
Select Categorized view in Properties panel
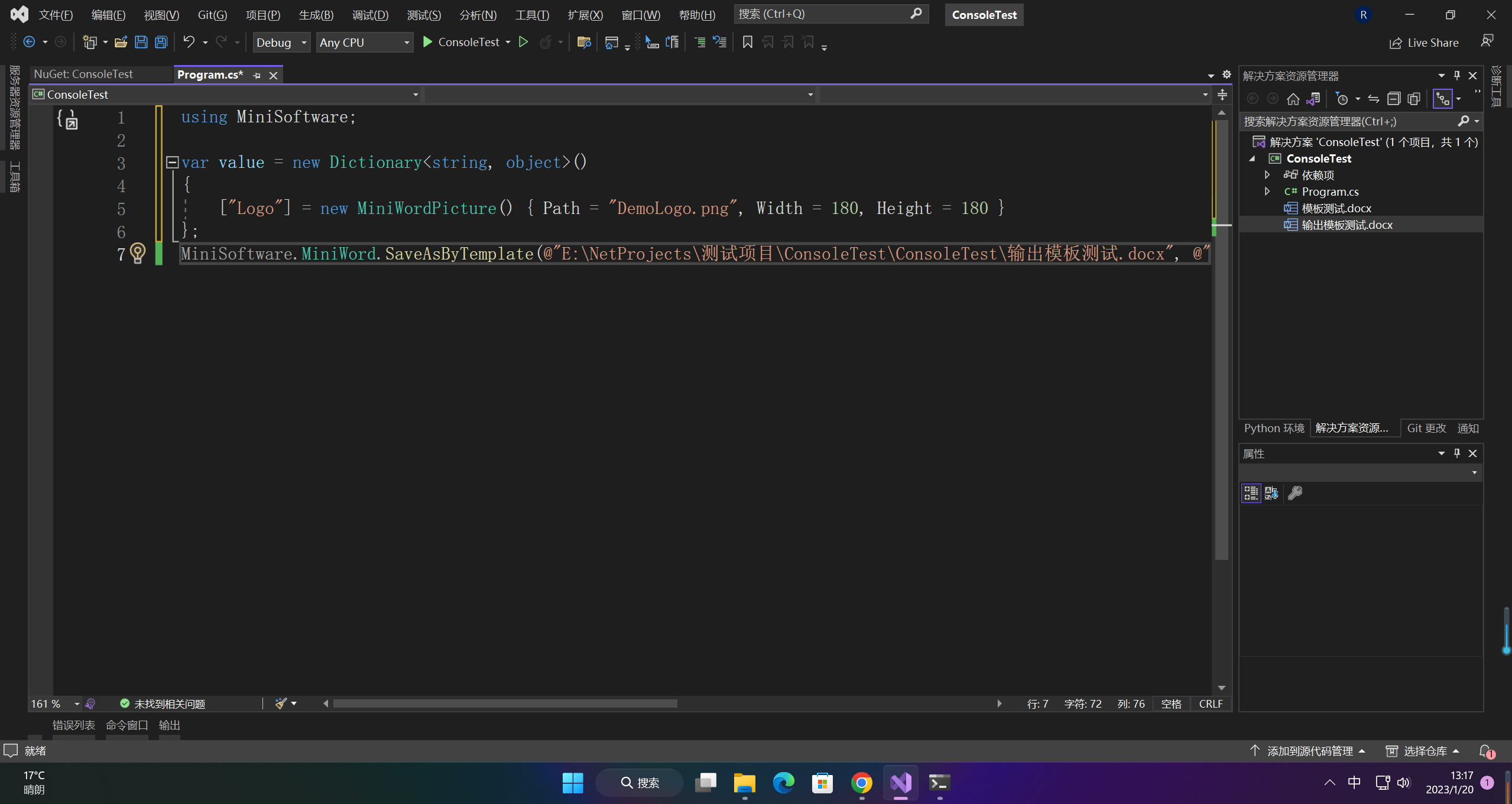pos(1251,493)
